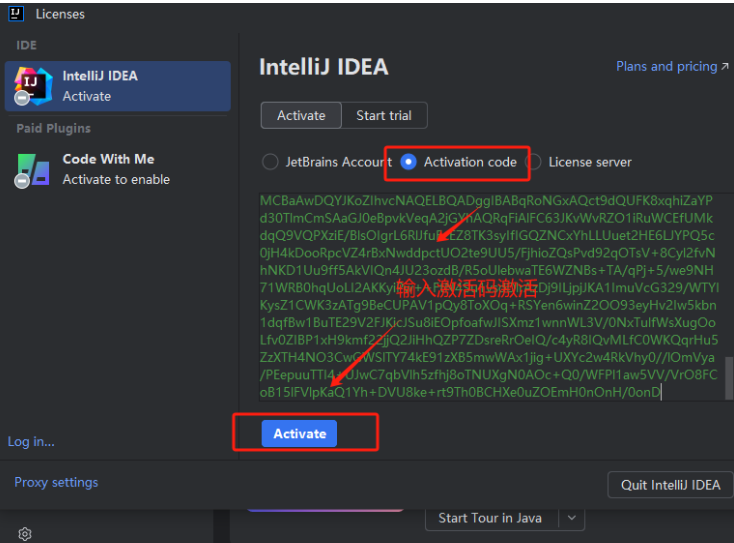
Task: Switch to the Activate tab
Action: (x=301, y=115)
